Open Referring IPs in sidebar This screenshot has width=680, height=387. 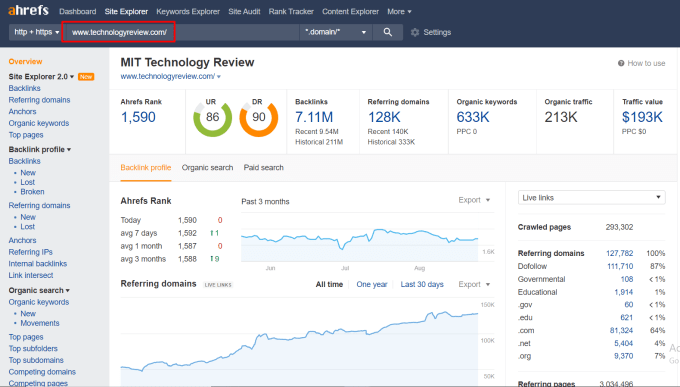pos(30,252)
